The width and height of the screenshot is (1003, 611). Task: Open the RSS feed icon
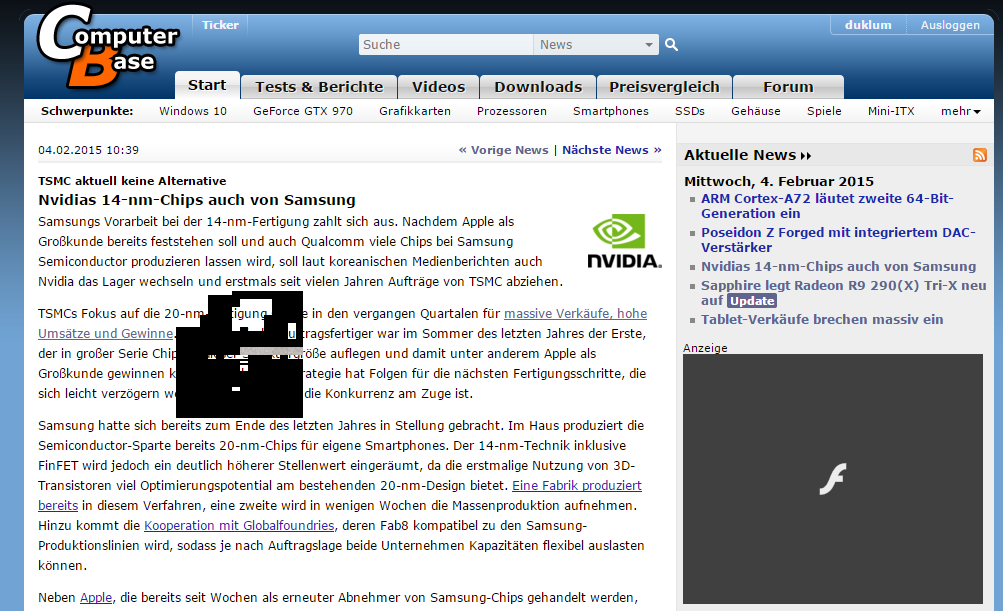pyautogui.click(x=979, y=155)
